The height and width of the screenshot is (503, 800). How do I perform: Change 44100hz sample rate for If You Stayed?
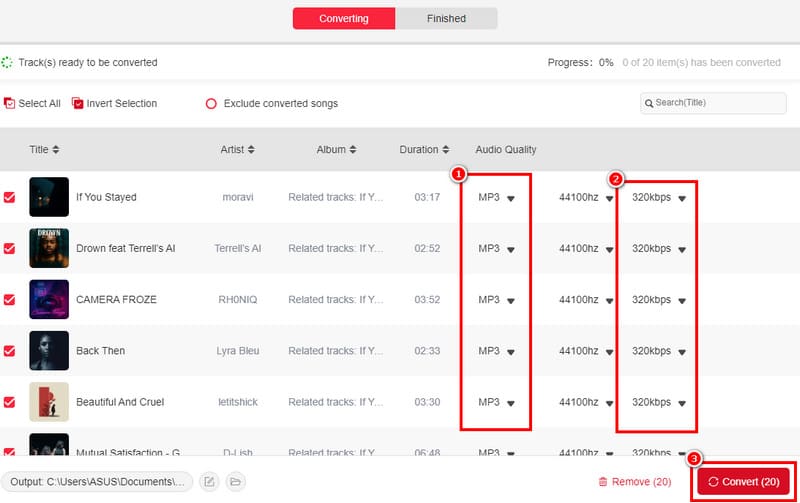click(586, 197)
